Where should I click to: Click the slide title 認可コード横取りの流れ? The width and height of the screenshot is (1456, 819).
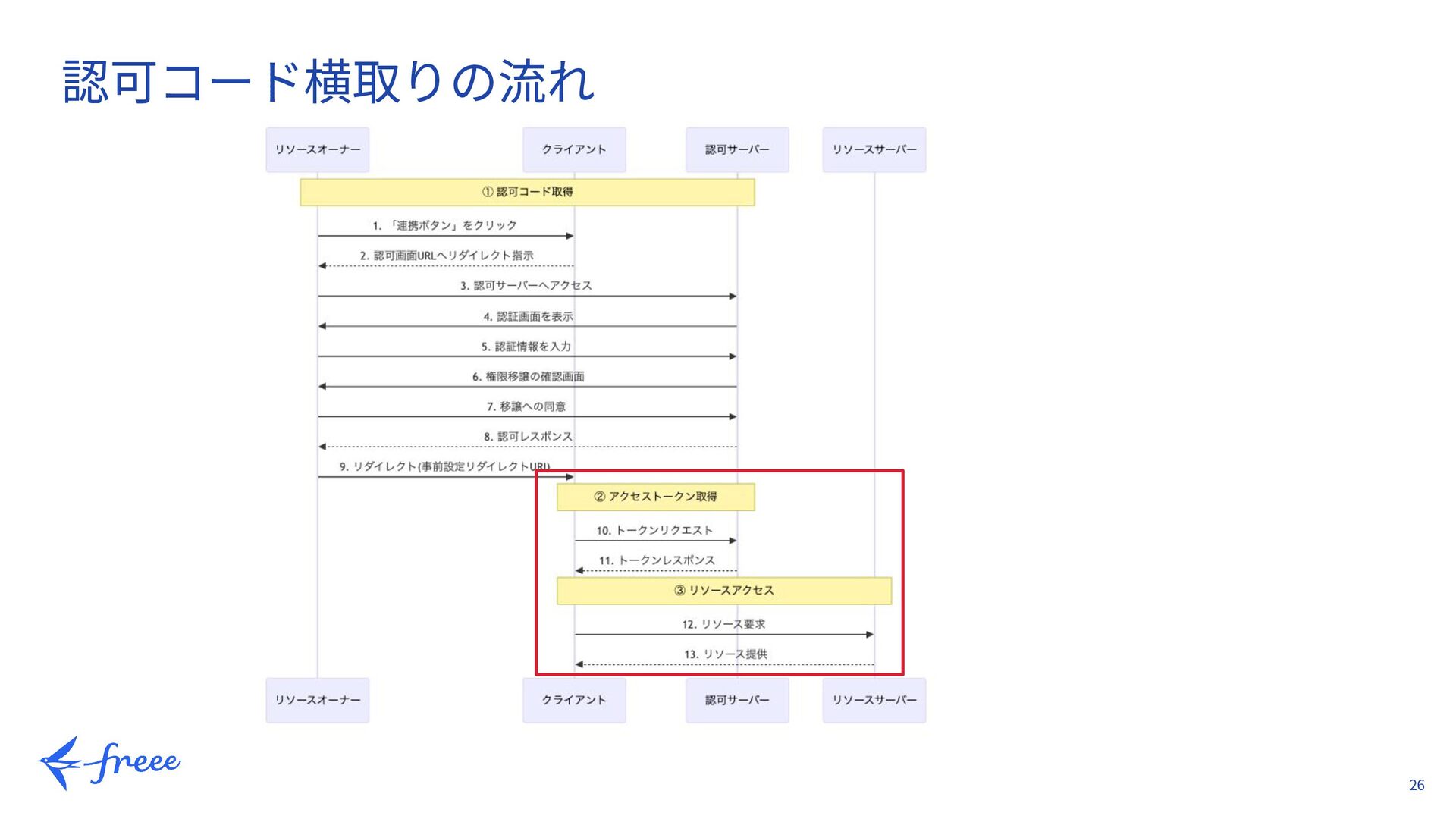click(328, 82)
